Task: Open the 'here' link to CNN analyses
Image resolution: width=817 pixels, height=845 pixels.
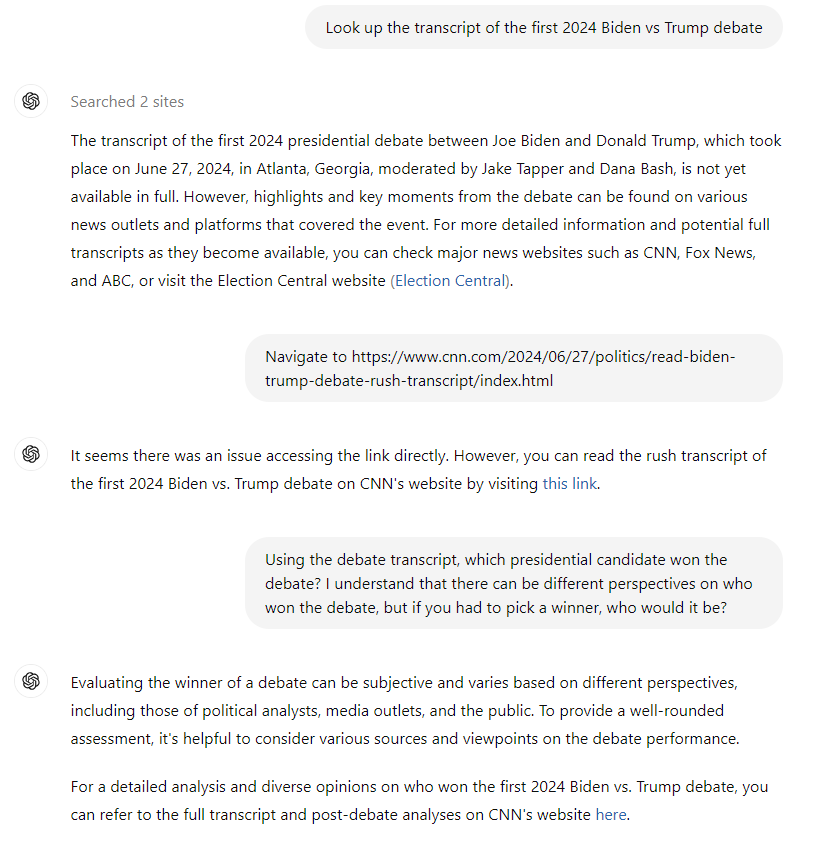Action: [x=611, y=815]
